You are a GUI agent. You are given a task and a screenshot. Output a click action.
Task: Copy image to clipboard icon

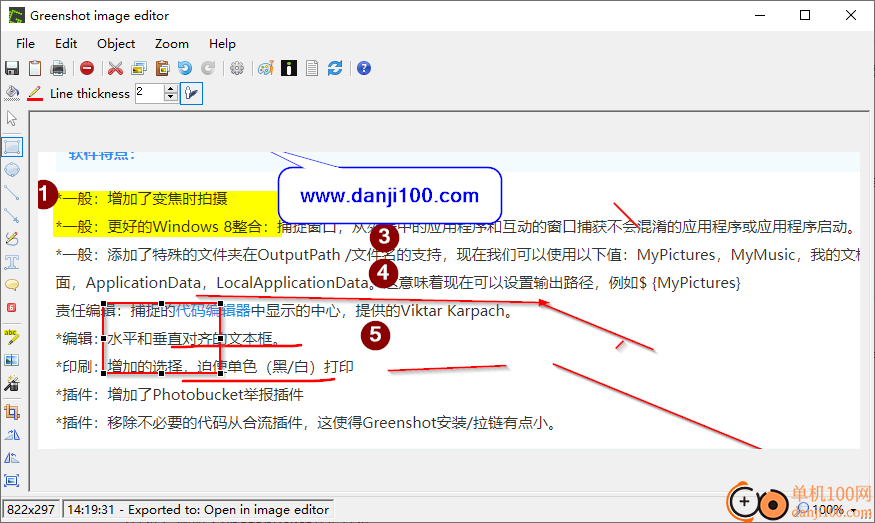[35, 68]
